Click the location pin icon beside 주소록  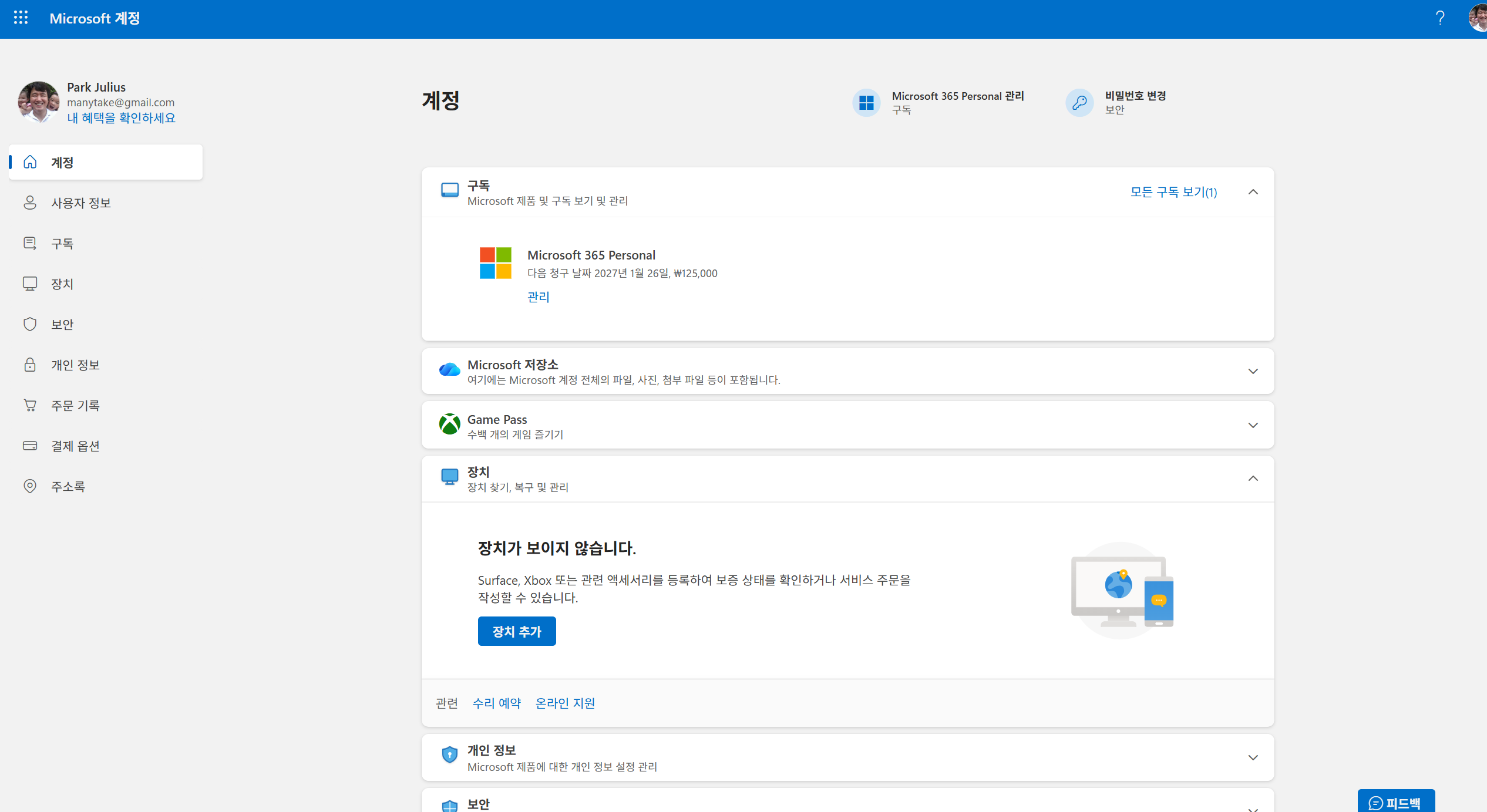click(x=30, y=486)
